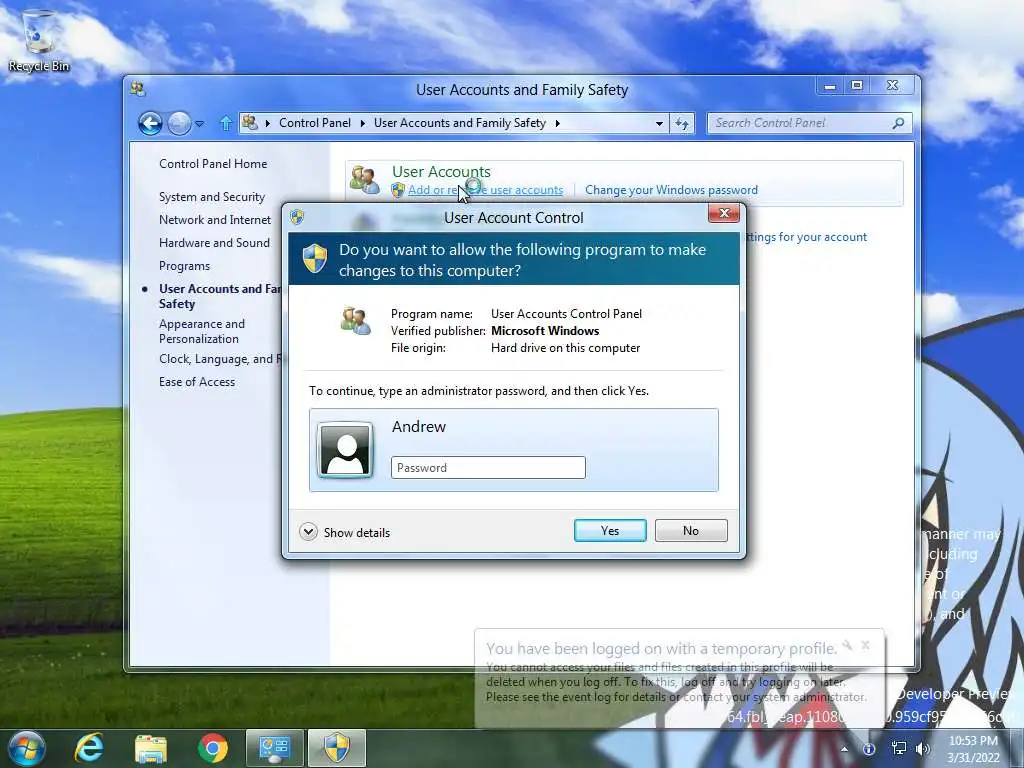Go back with the Control Panel back arrow
1024x768 pixels.
click(150, 123)
